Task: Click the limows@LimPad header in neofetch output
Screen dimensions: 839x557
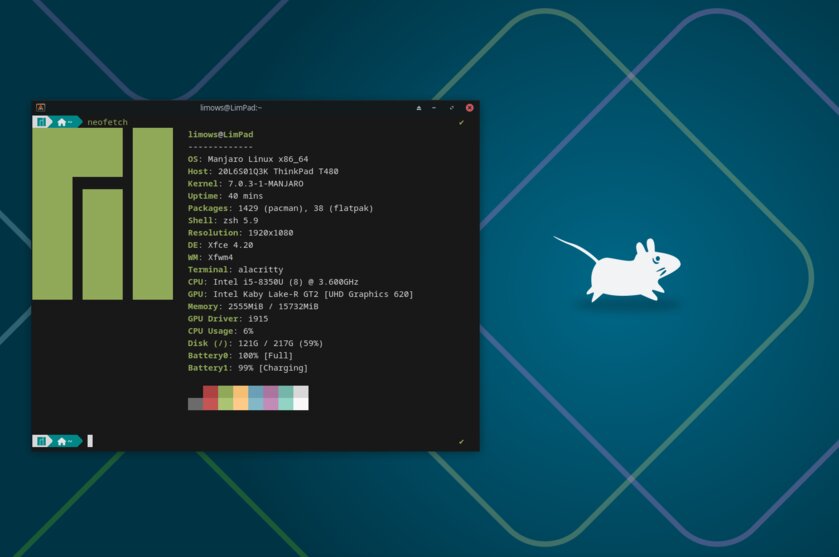Action: (x=220, y=134)
